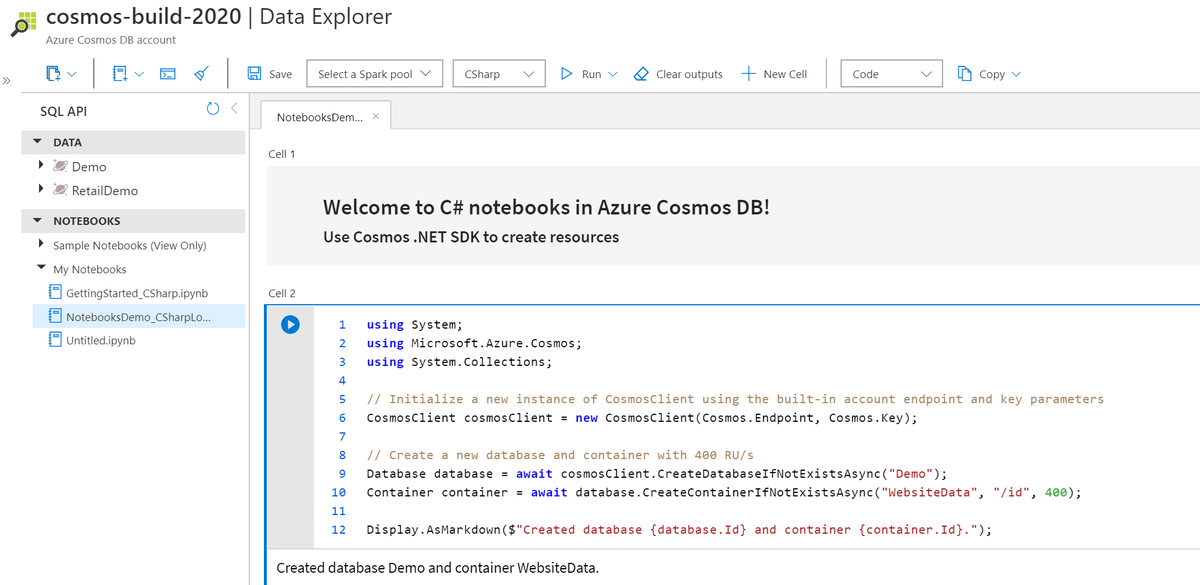Screen dimensions: 1200x585
Task: Click the Clear outputs eraser icon
Action: (x=642, y=74)
